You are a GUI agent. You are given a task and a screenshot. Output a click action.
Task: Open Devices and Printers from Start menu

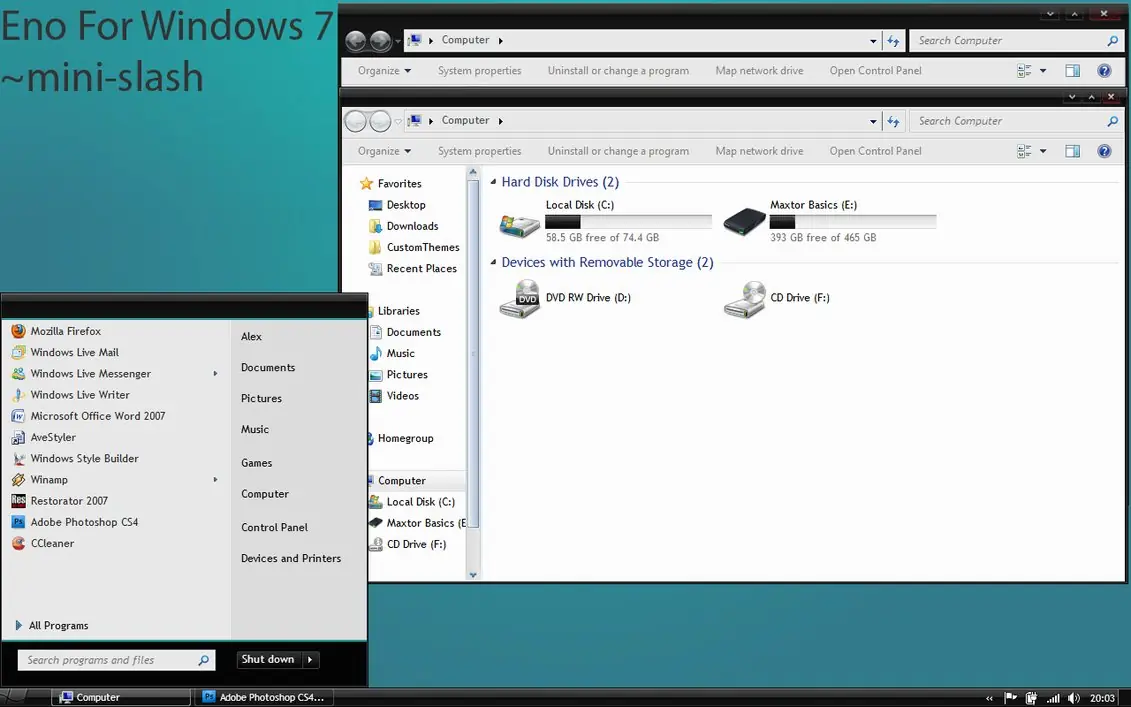(291, 558)
